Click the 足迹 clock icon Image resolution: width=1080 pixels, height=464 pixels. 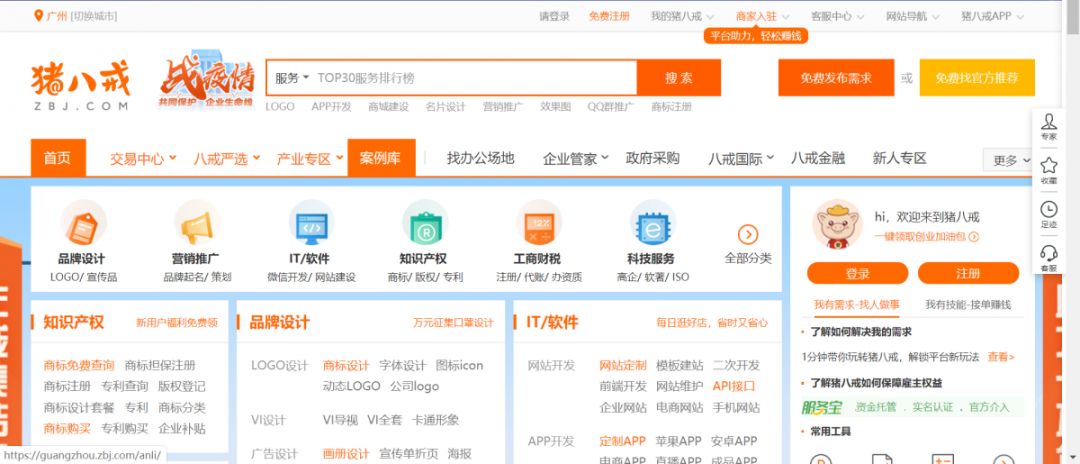coord(1048,209)
